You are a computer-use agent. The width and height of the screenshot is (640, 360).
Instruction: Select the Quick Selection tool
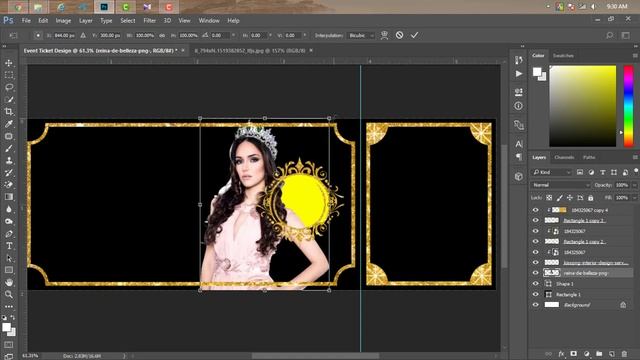tap(9, 100)
